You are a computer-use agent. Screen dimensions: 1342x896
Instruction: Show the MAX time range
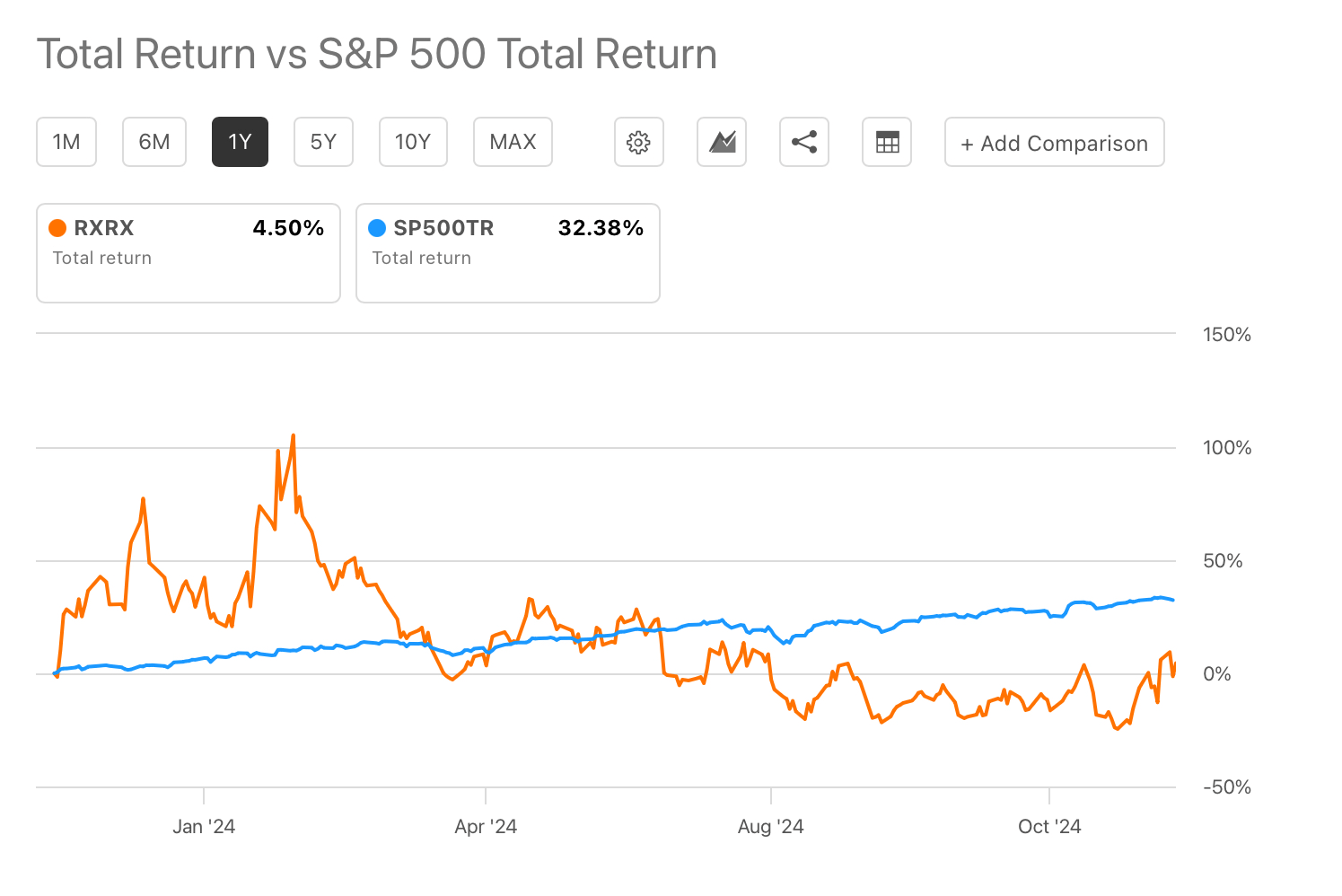513,142
